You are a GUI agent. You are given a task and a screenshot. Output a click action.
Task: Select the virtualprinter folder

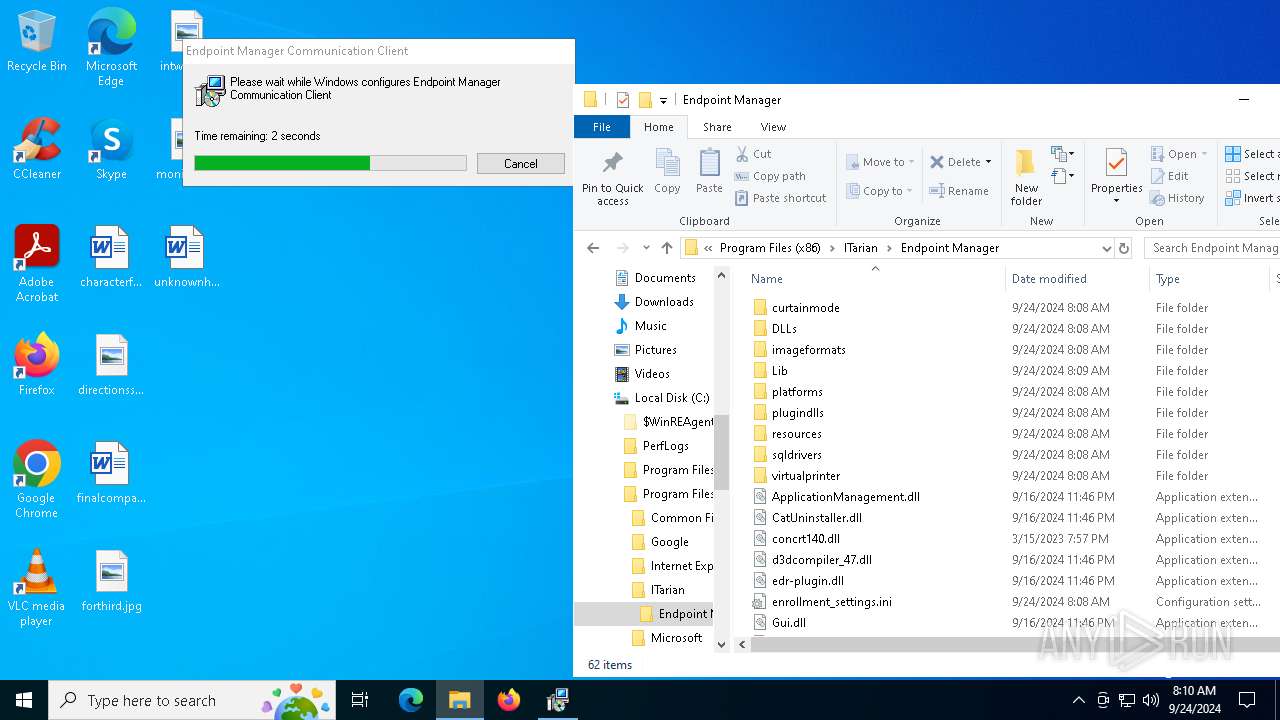[x=805, y=476]
